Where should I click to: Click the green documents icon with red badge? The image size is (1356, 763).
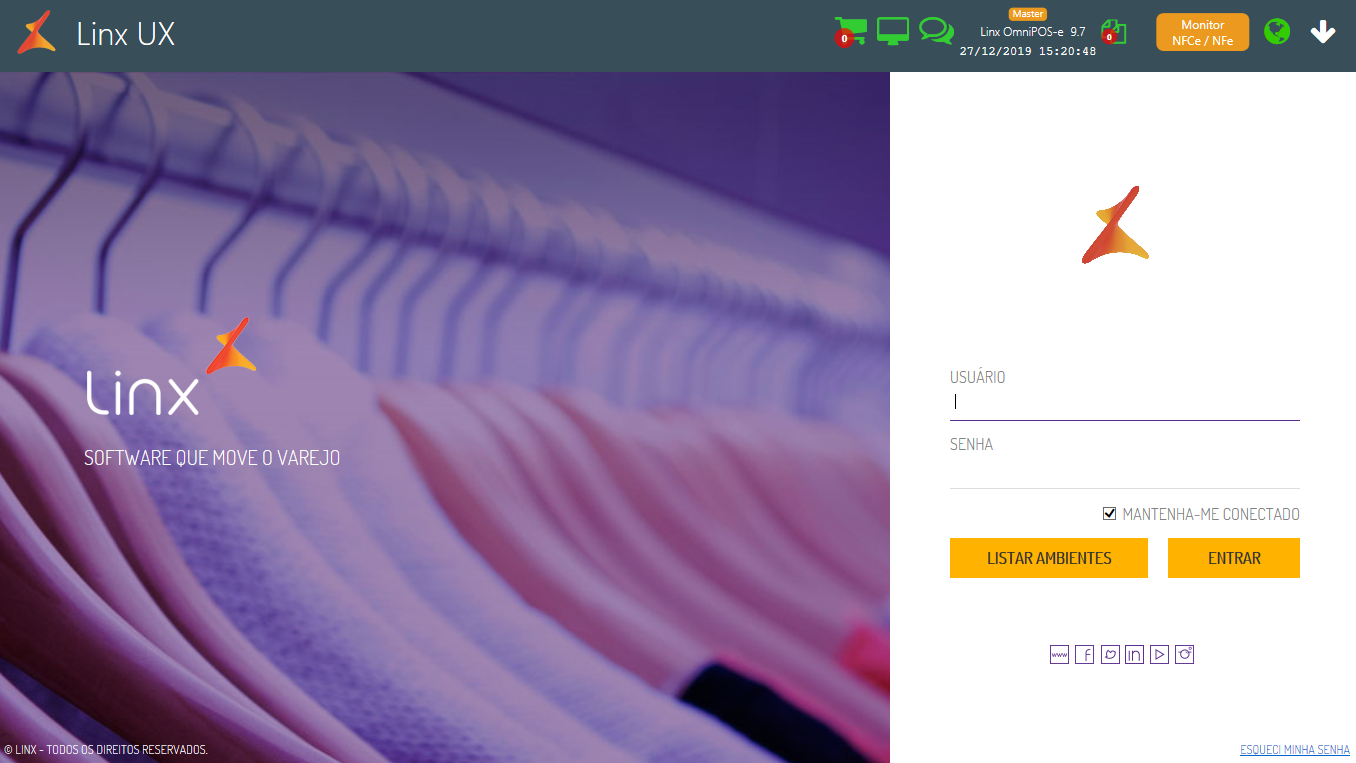click(1113, 32)
